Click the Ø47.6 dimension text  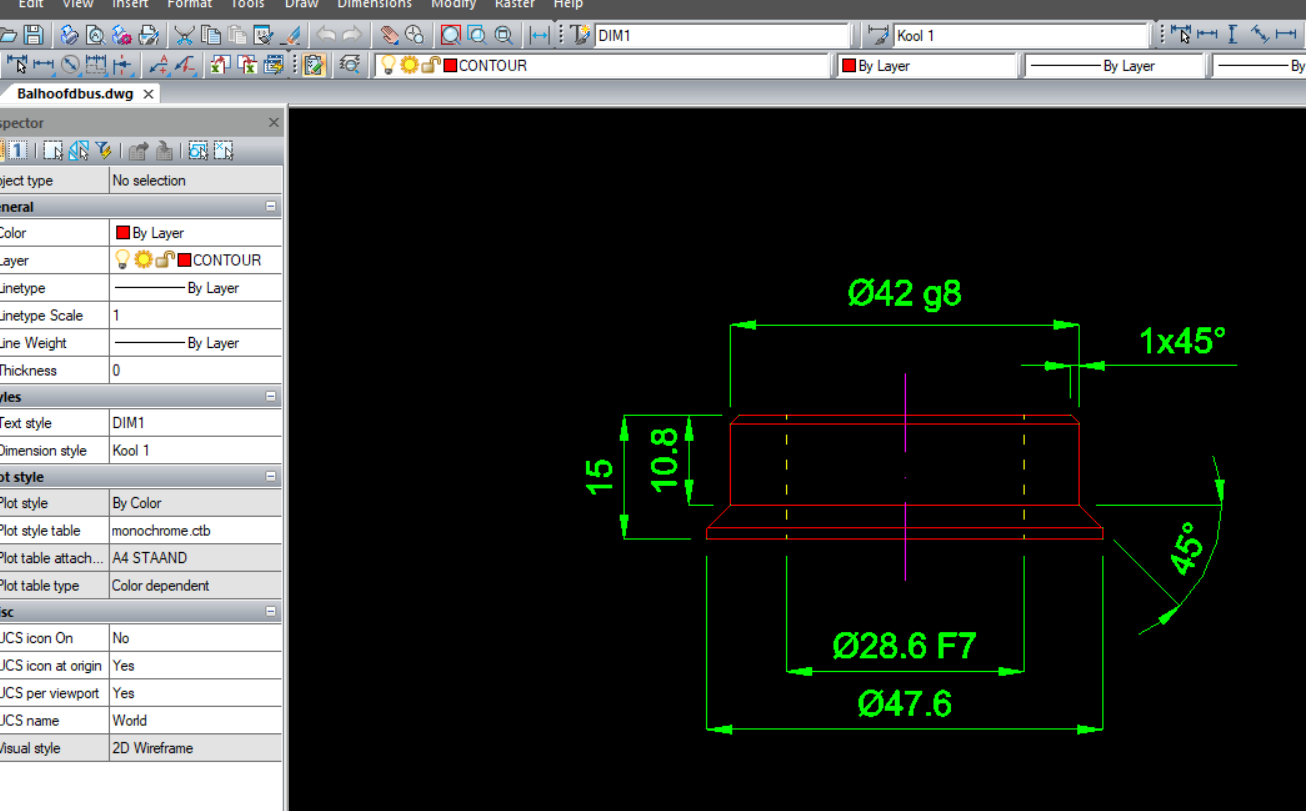905,704
